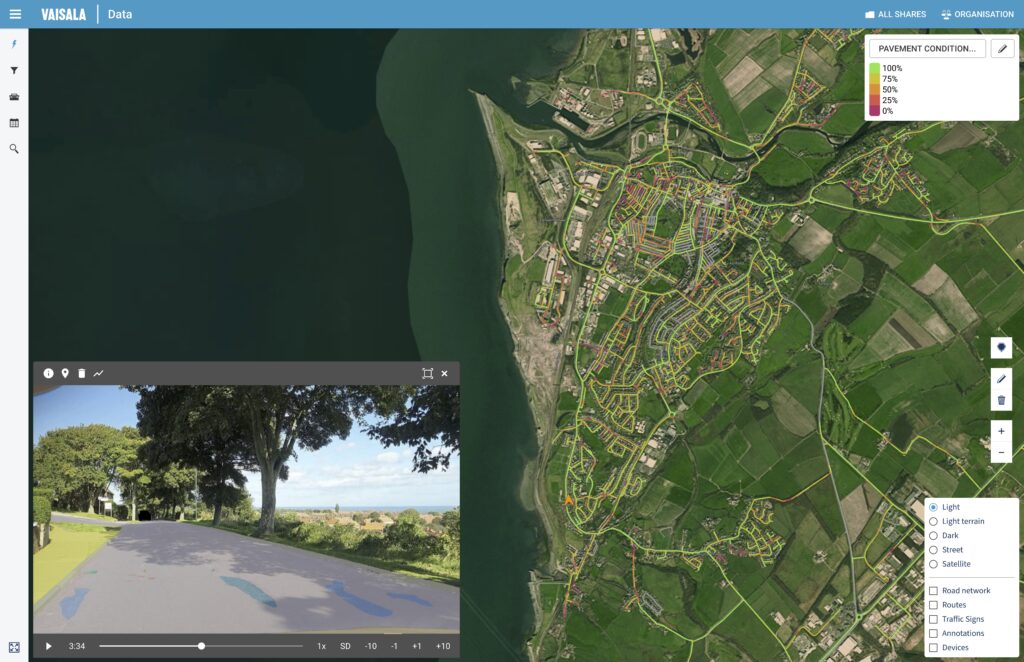Close the video panel
1024x662 pixels.
445,373
